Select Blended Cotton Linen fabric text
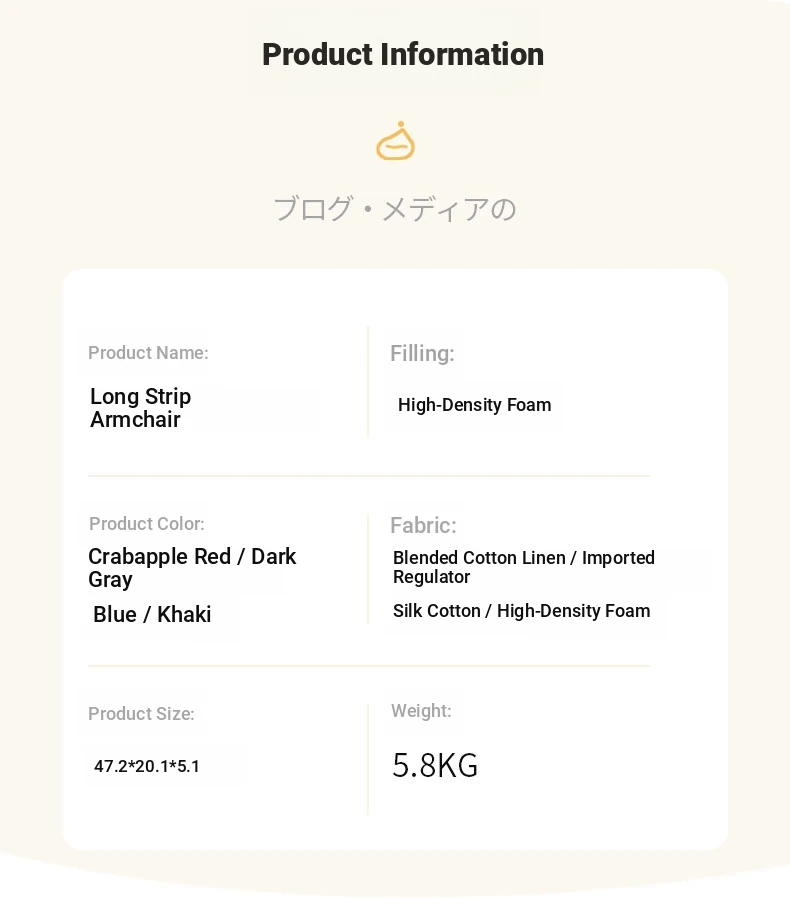 (524, 567)
